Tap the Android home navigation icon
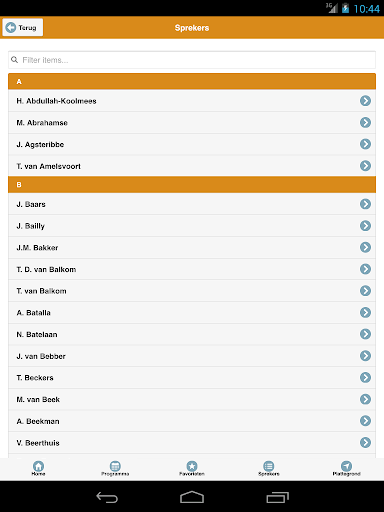The height and width of the screenshot is (512, 384). (192, 497)
